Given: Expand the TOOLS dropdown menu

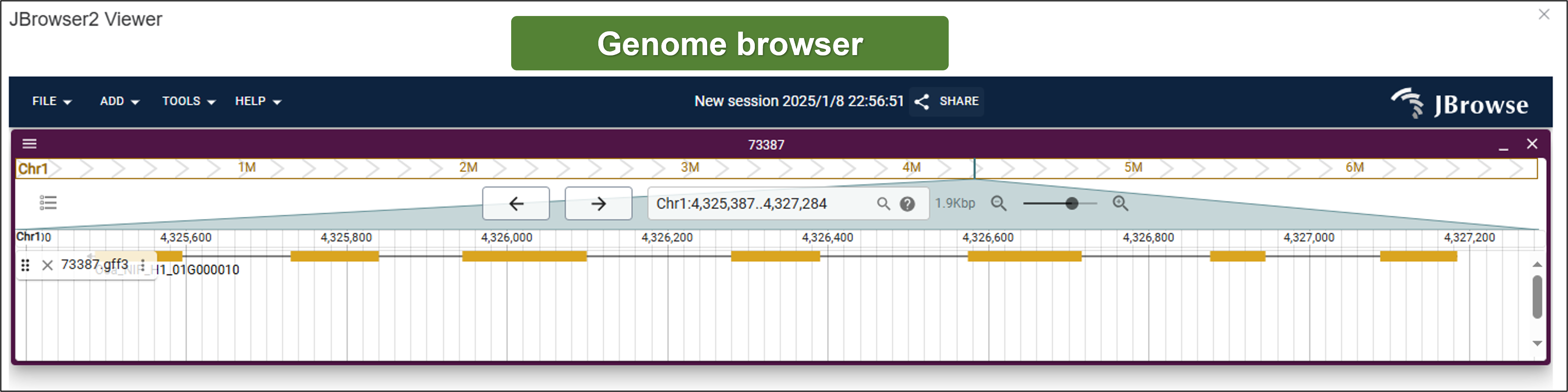Looking at the screenshot, I should click(x=189, y=102).
